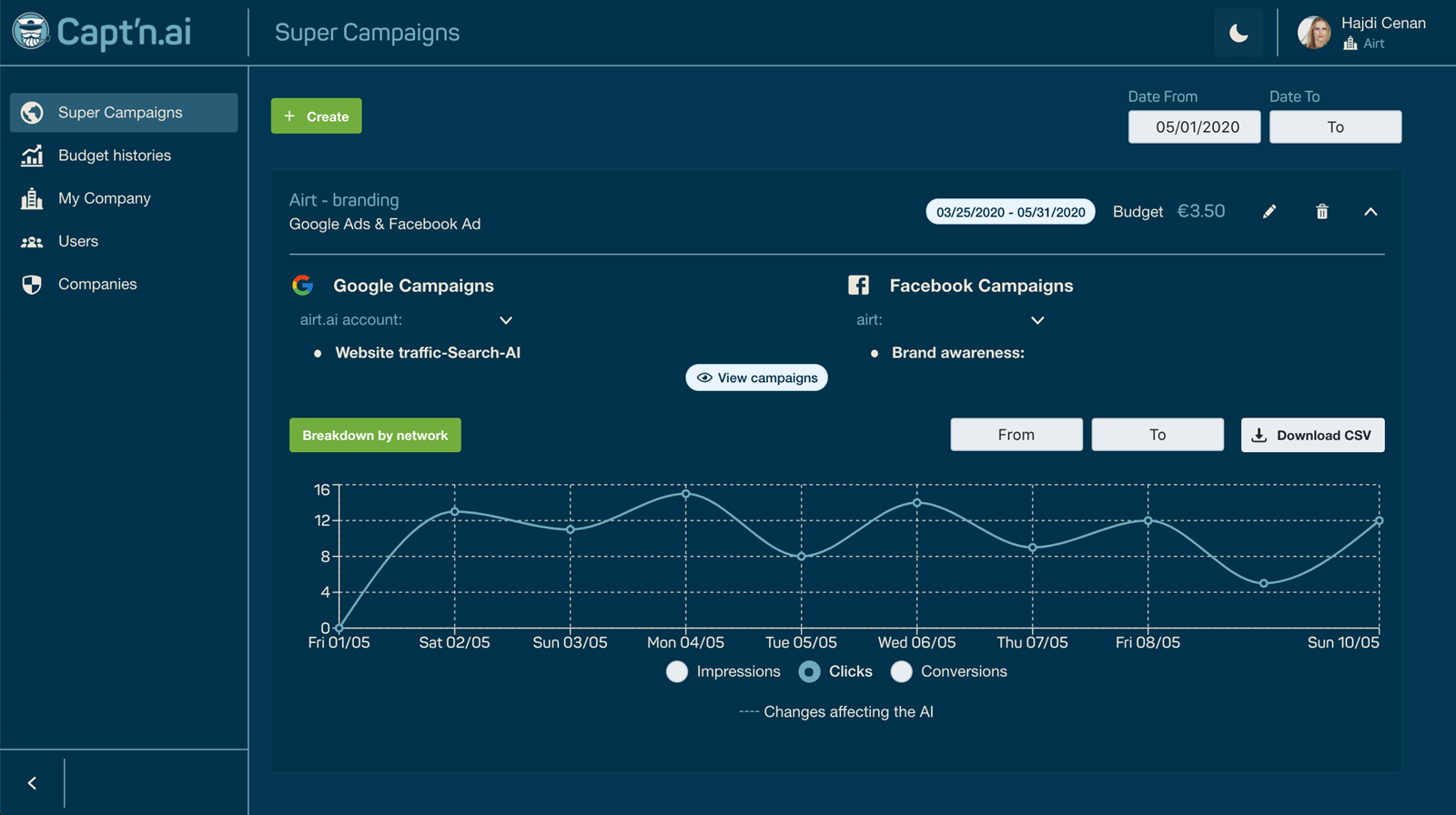1456x815 pixels.
Task: Click the Fri 08/05 chart data point
Action: pyautogui.click(x=1148, y=521)
